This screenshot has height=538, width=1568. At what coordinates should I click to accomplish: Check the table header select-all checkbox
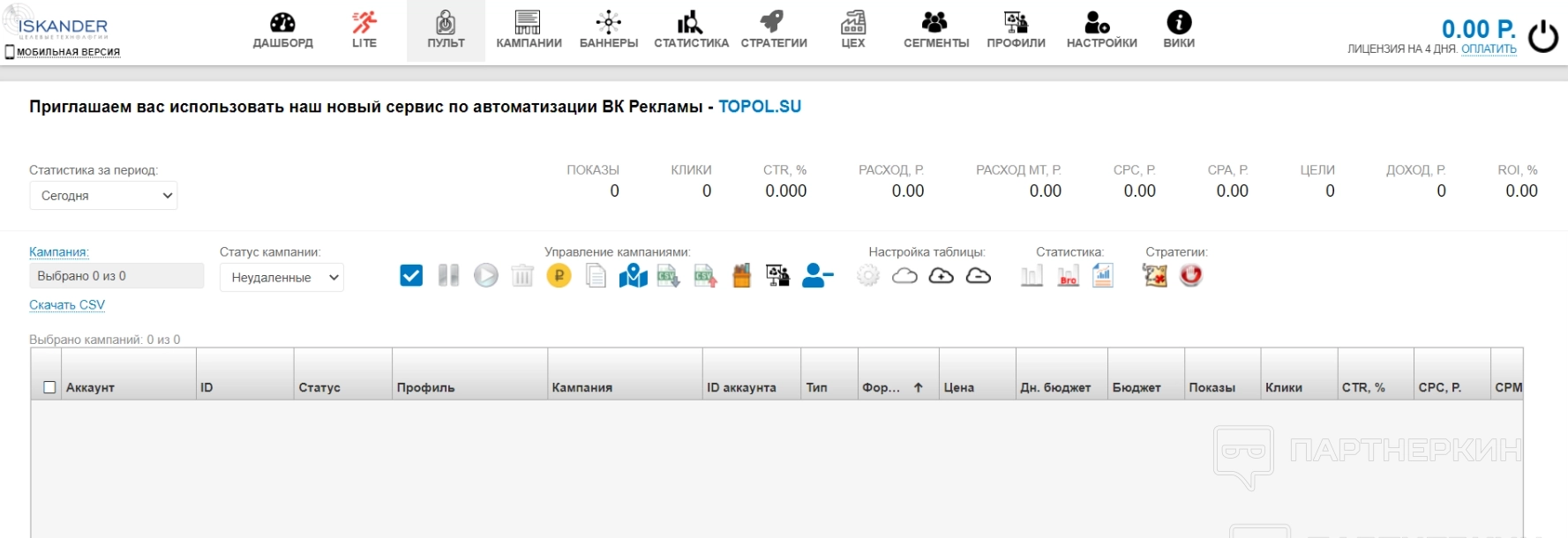[49, 387]
